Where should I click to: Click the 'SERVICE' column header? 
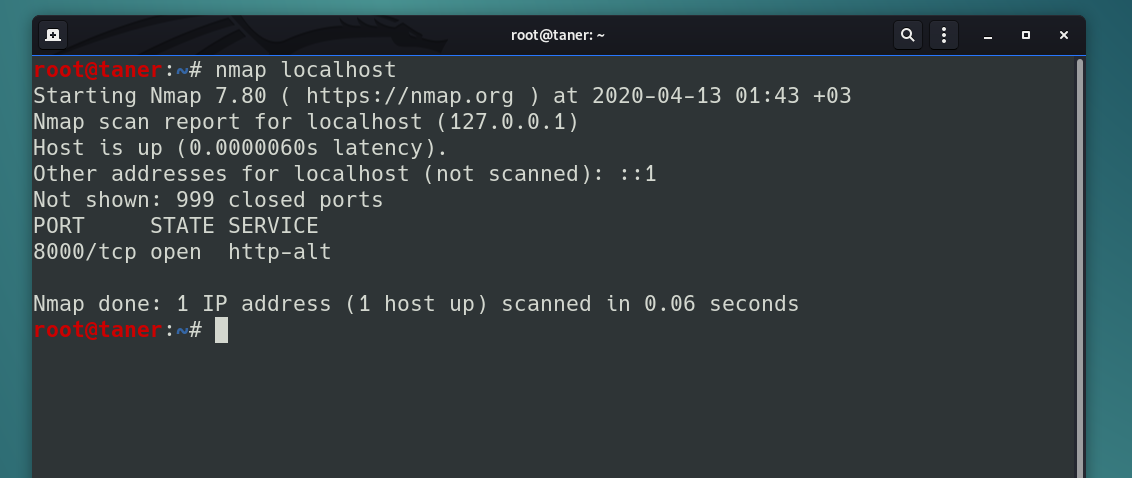tap(273, 225)
